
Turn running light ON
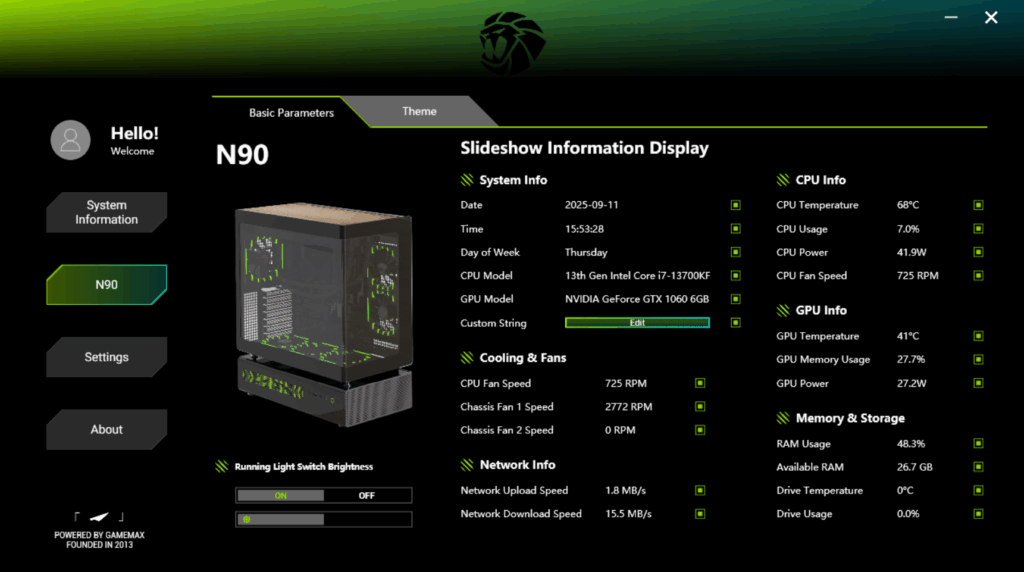(280, 496)
